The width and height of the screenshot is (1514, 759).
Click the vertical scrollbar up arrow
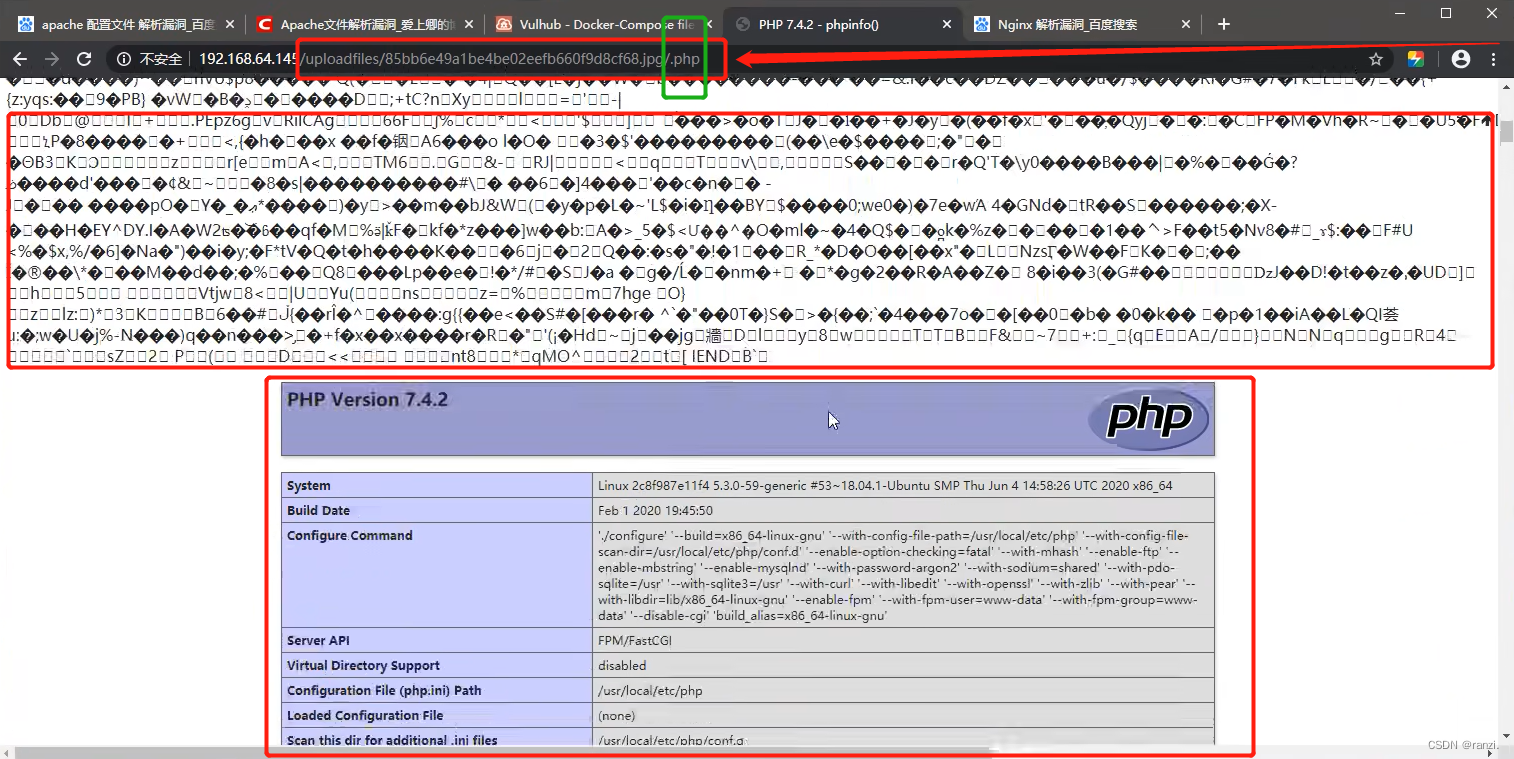pyautogui.click(x=1505, y=86)
